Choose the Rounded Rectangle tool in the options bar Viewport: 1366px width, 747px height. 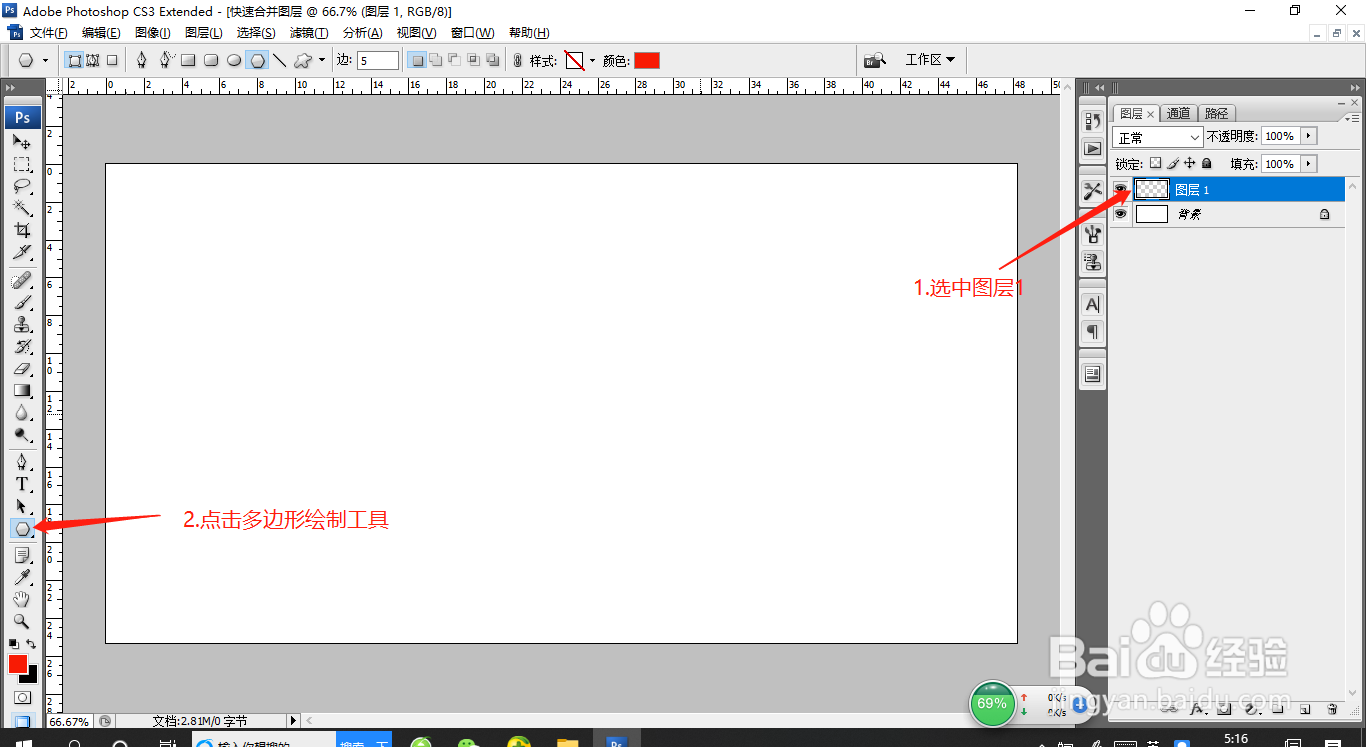[x=211, y=60]
